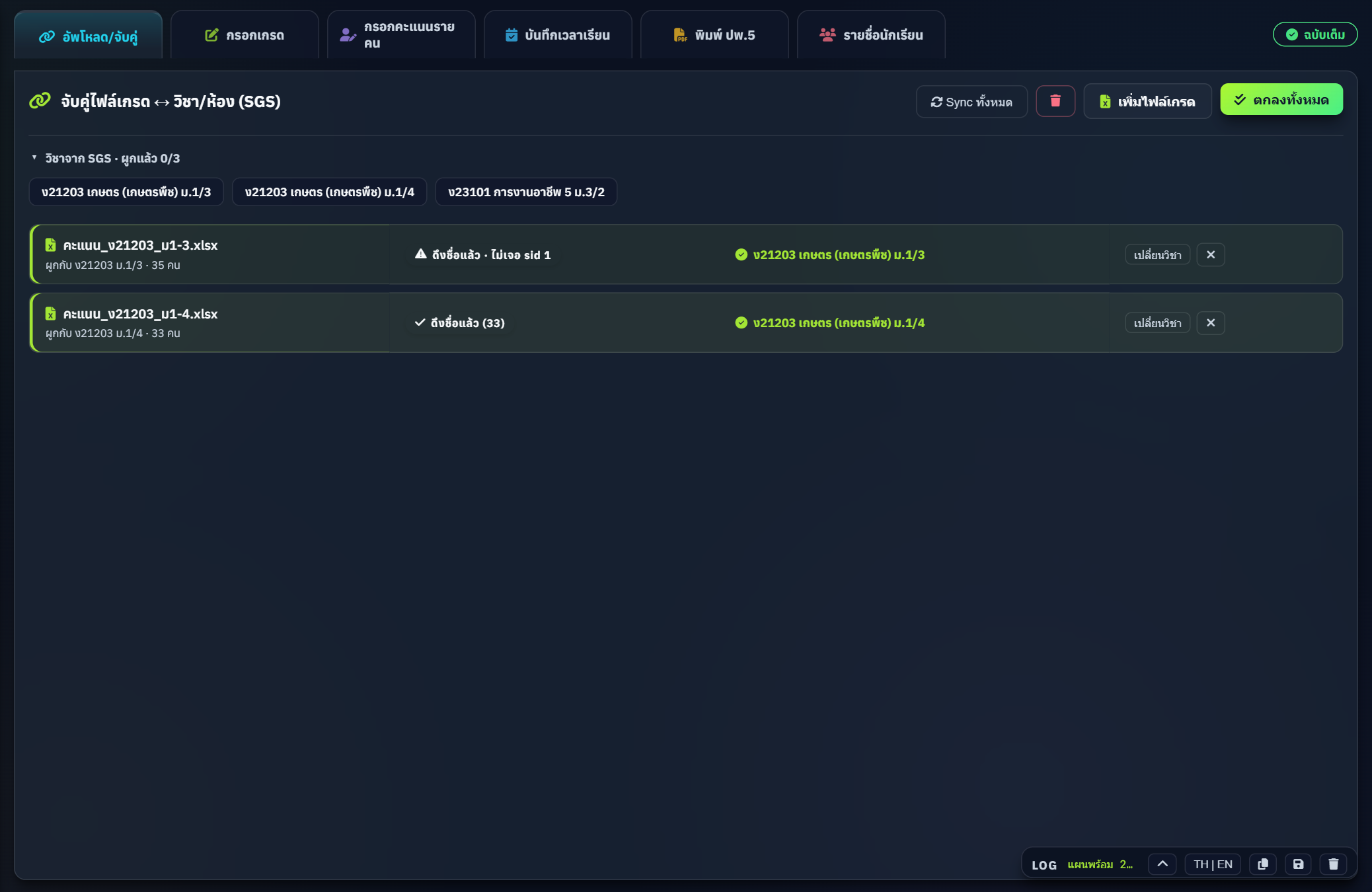This screenshot has height=892, width=1372.
Task: Open the อัพโหลด/จับคู่ tab
Action: pyautogui.click(x=88, y=35)
